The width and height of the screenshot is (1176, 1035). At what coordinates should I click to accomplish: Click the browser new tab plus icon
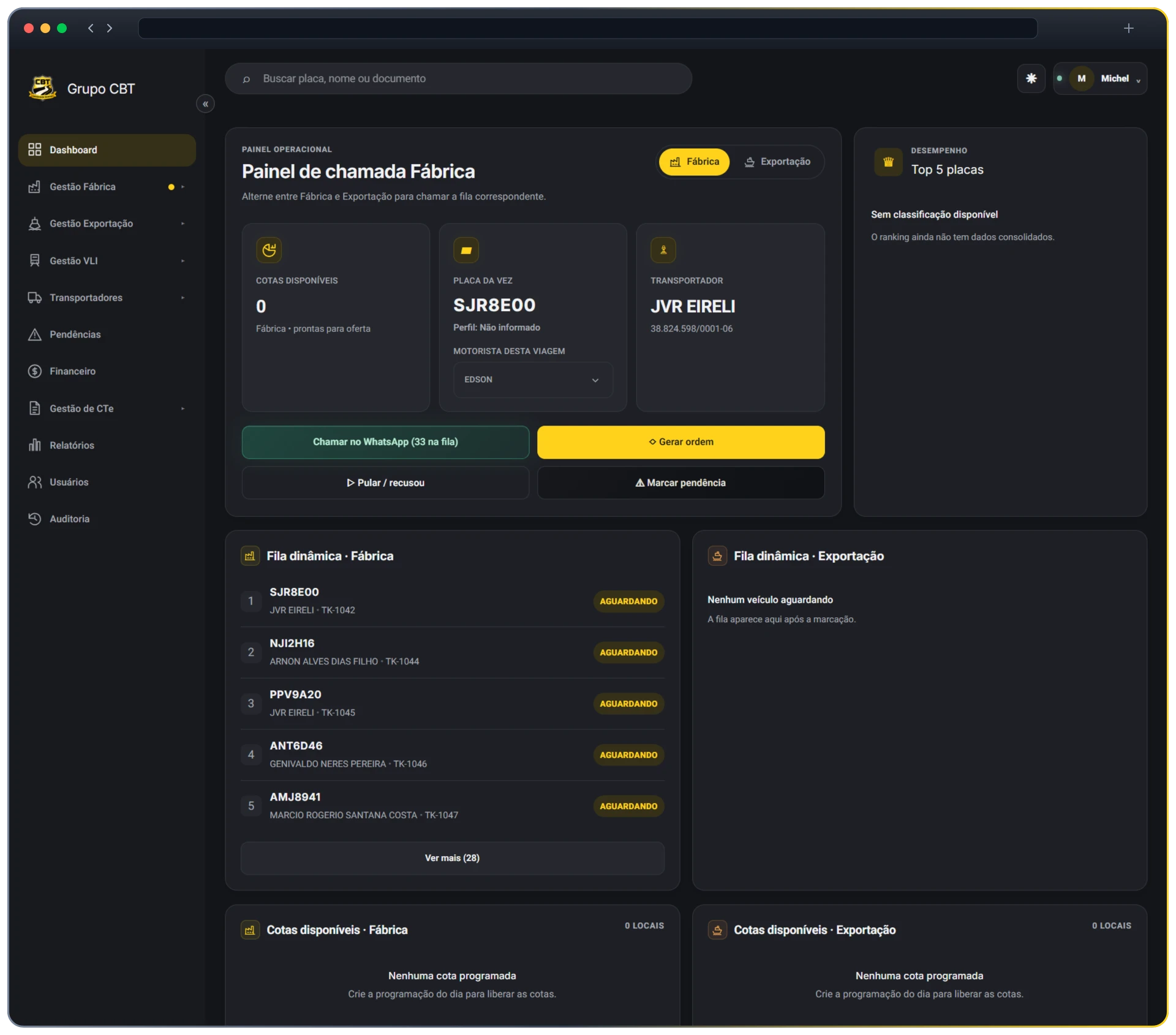click(x=1128, y=28)
